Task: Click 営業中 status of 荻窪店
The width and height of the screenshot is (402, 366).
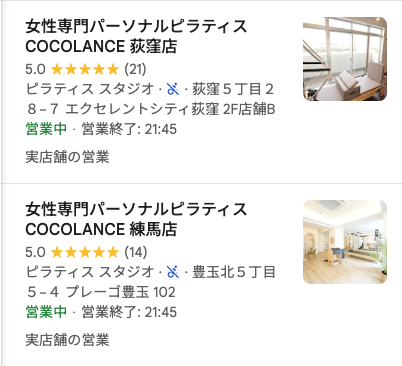Action: point(46,129)
